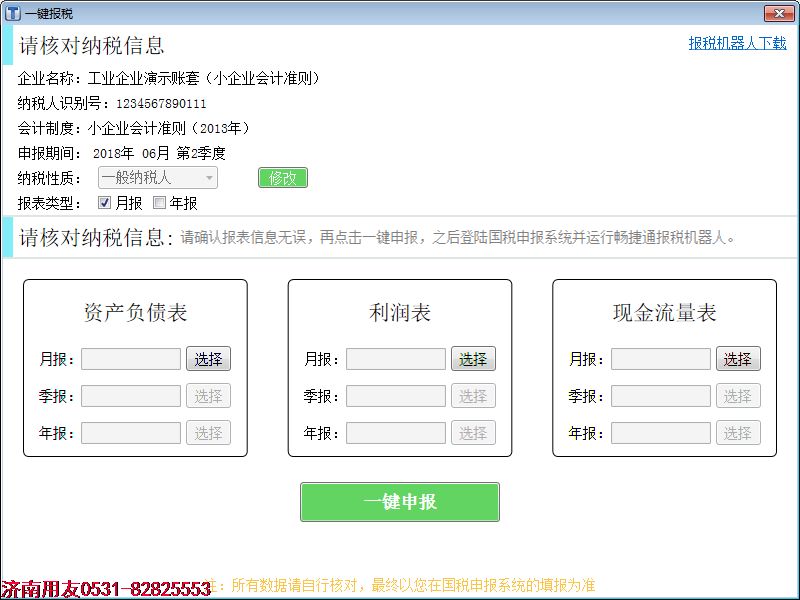This screenshot has height=600, width=800.
Task: Click the 现金流量表 季报 input field
Action: point(661,396)
